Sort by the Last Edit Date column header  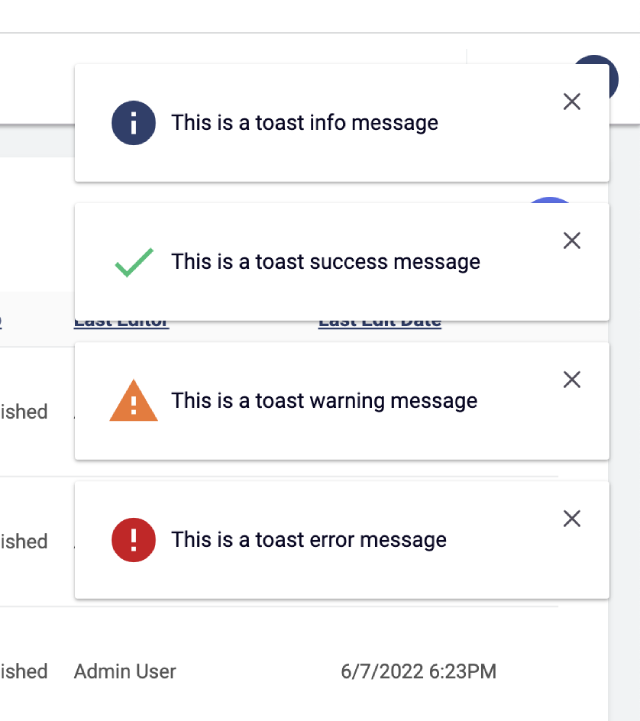[x=380, y=323]
